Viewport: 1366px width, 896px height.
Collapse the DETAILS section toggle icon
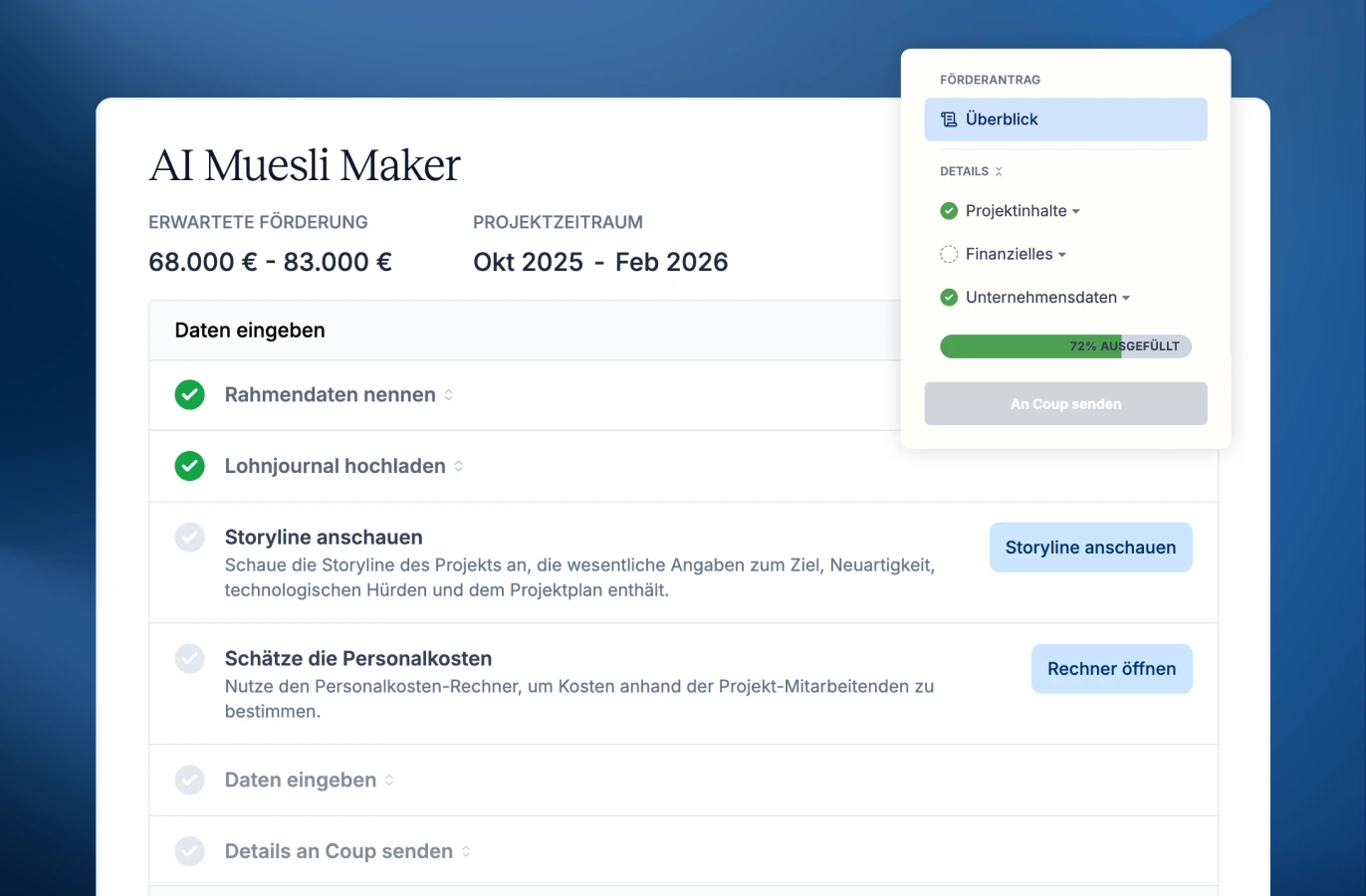999,171
